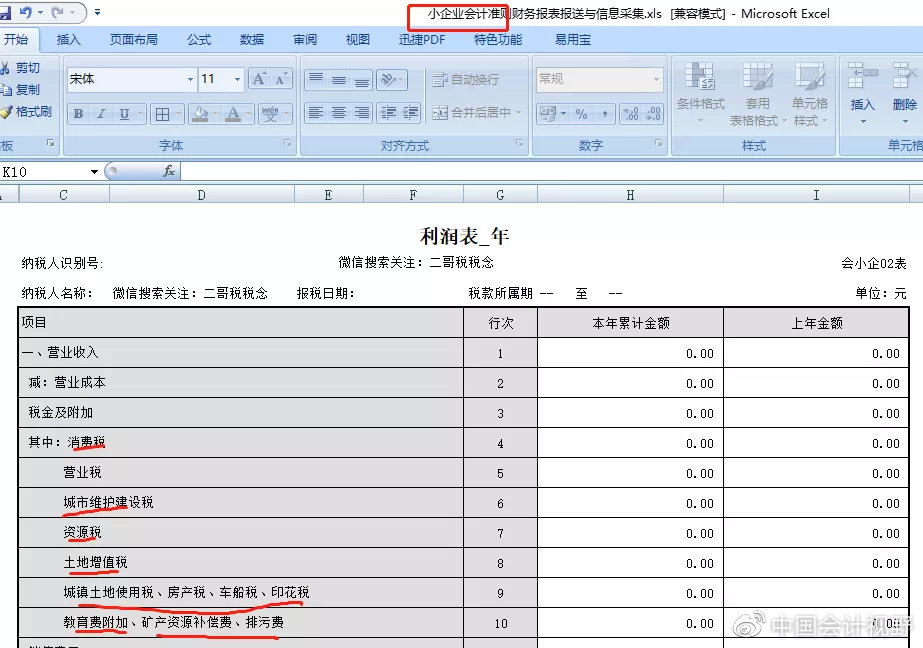
Task: Switch to the 数据 tab
Action: [x=252, y=39]
